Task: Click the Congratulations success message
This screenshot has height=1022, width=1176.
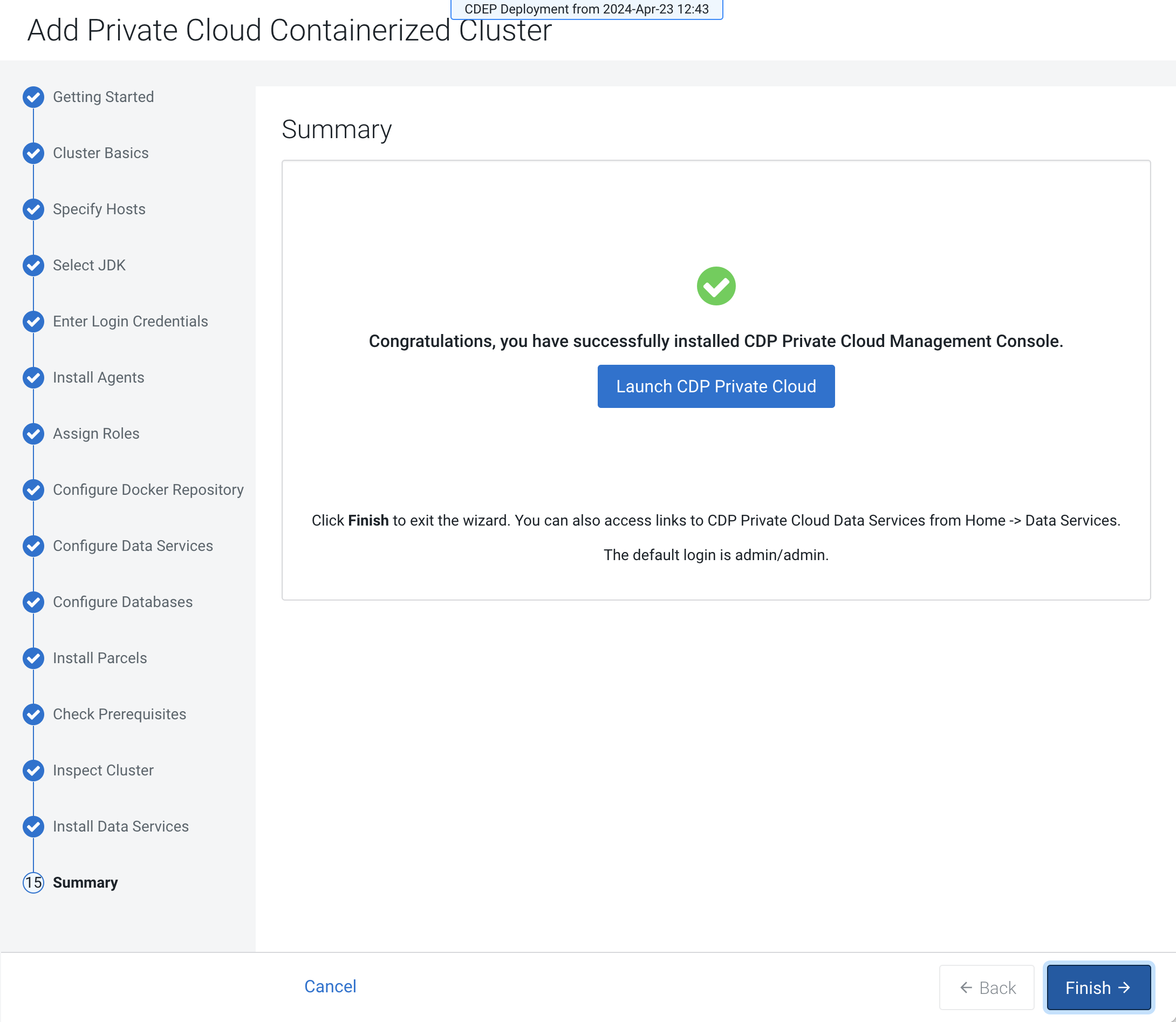Action: coord(716,341)
